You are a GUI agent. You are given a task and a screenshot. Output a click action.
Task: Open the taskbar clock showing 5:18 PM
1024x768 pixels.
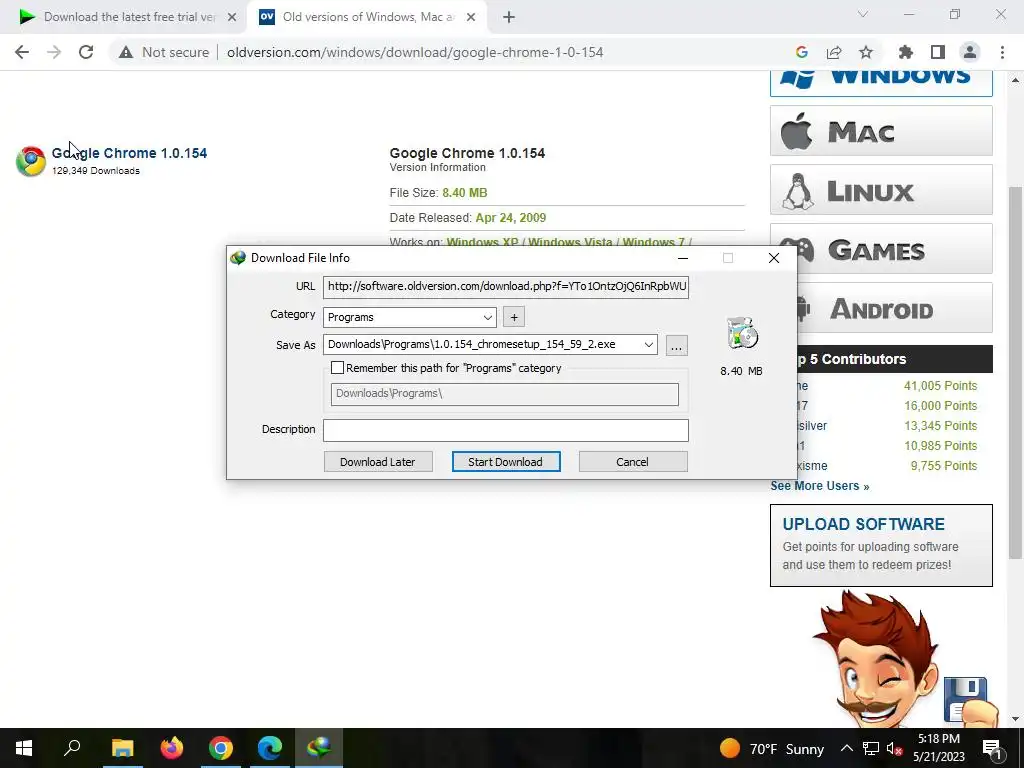(939, 748)
